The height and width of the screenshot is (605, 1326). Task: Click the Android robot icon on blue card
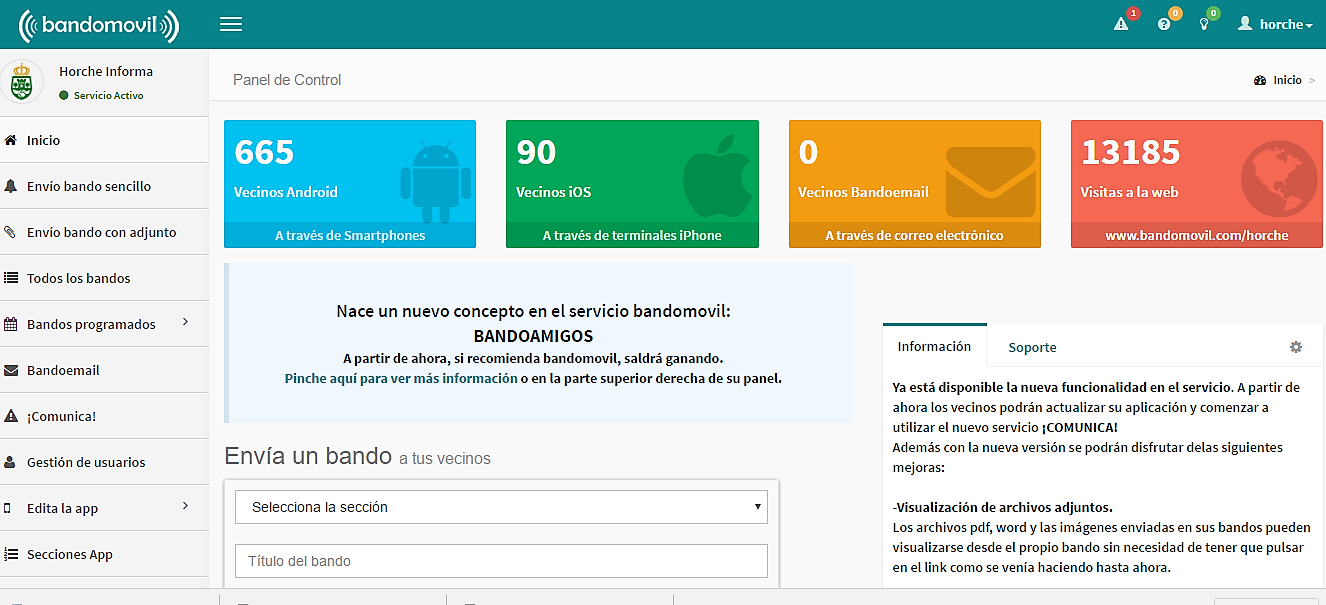(435, 181)
